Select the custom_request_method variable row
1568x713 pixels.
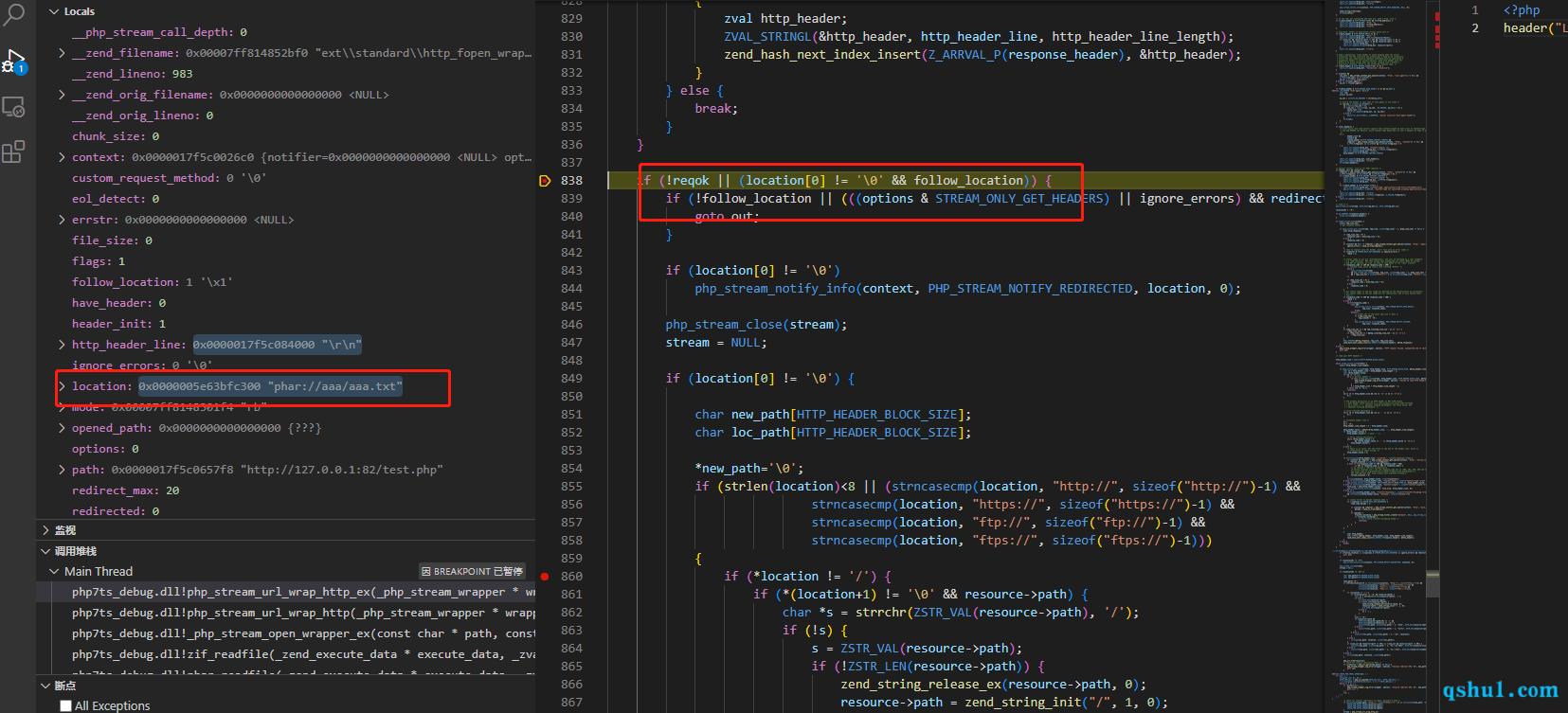[285, 178]
